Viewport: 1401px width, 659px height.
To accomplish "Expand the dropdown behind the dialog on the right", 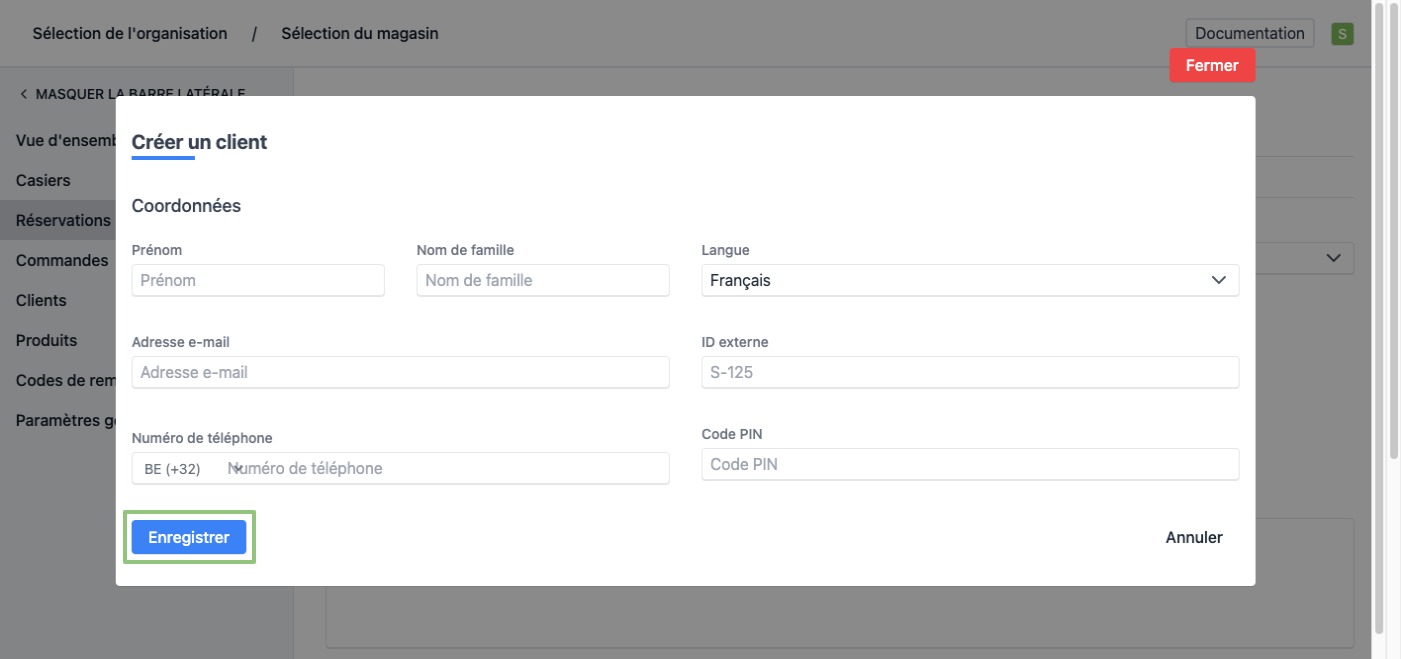I will click(1332, 258).
